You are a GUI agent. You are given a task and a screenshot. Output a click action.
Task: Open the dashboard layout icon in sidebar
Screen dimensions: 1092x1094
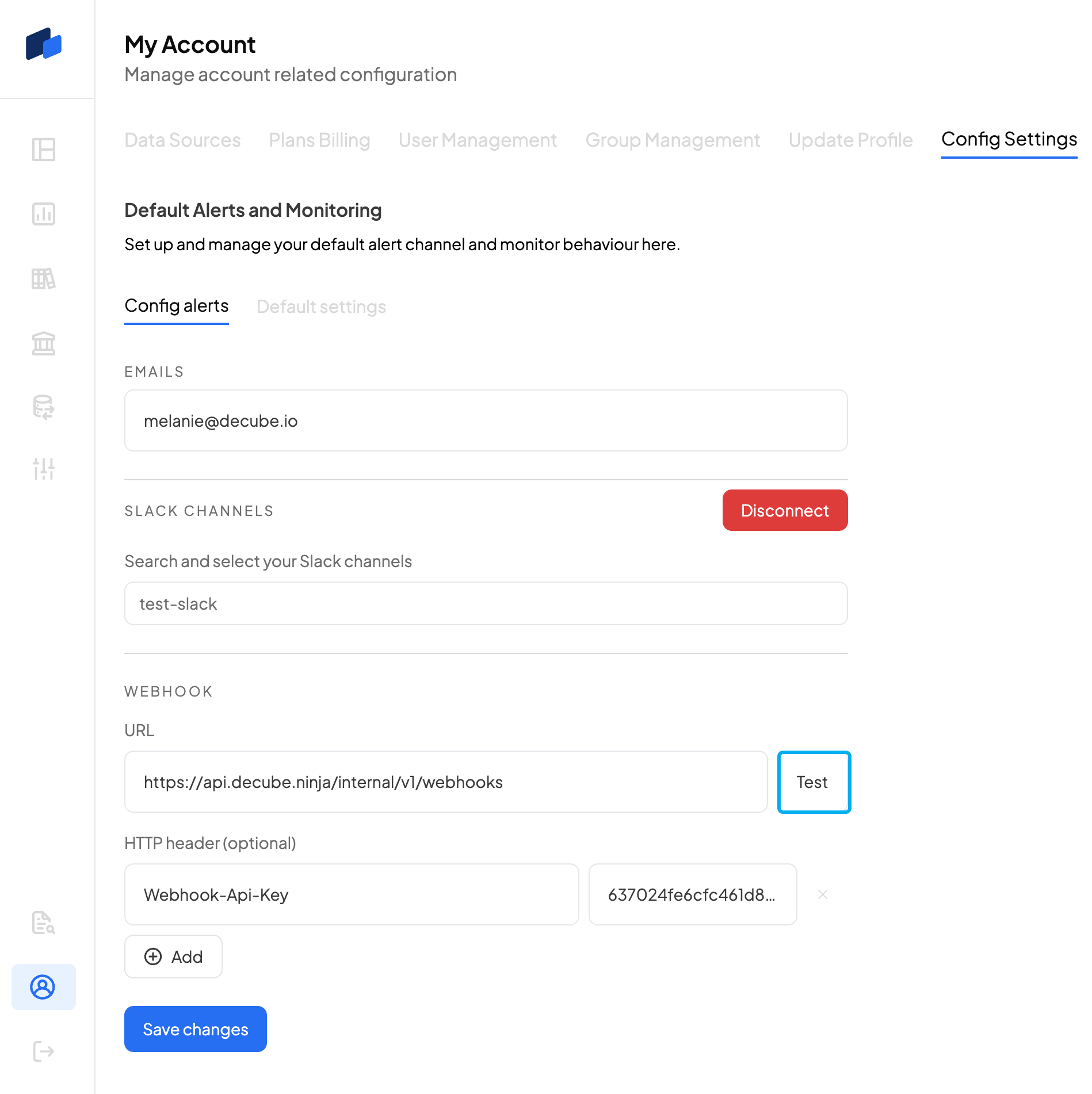[x=44, y=150]
